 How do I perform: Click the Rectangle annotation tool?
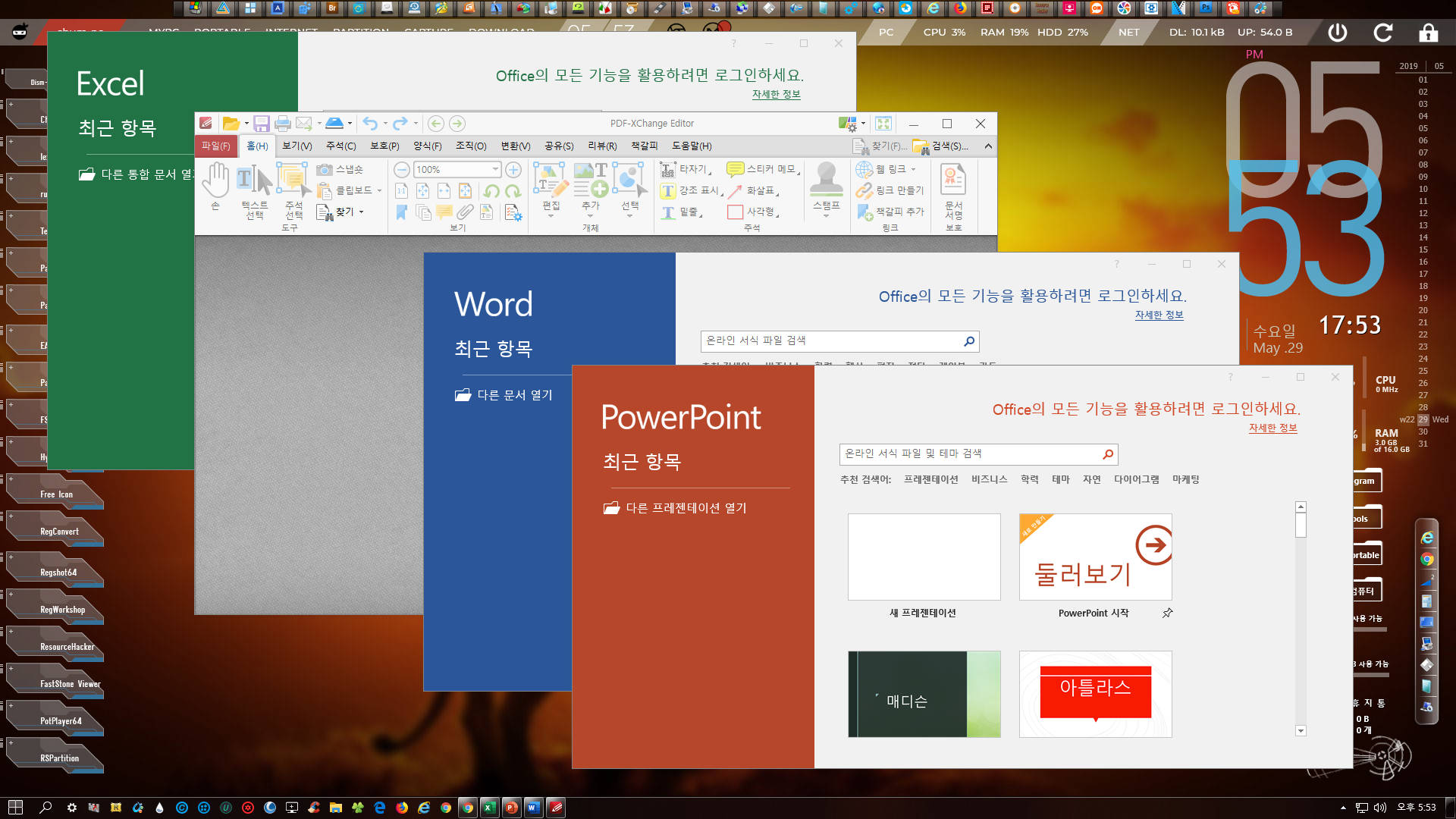tap(753, 212)
